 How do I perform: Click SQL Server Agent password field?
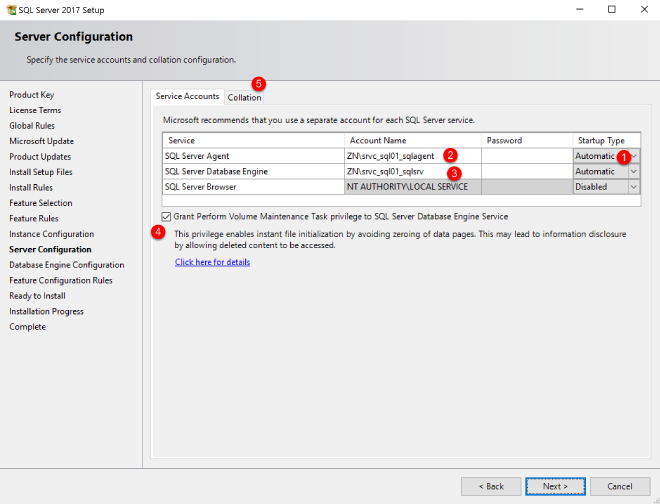point(527,156)
